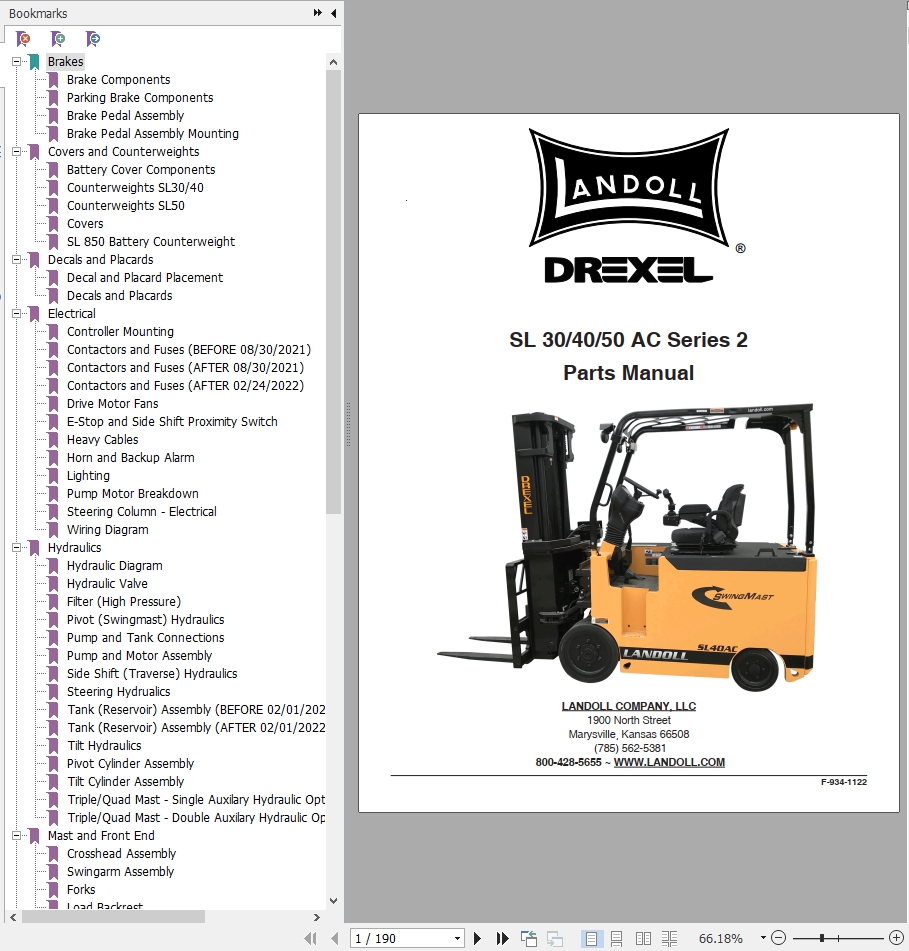Jump to last page button

coord(502,938)
